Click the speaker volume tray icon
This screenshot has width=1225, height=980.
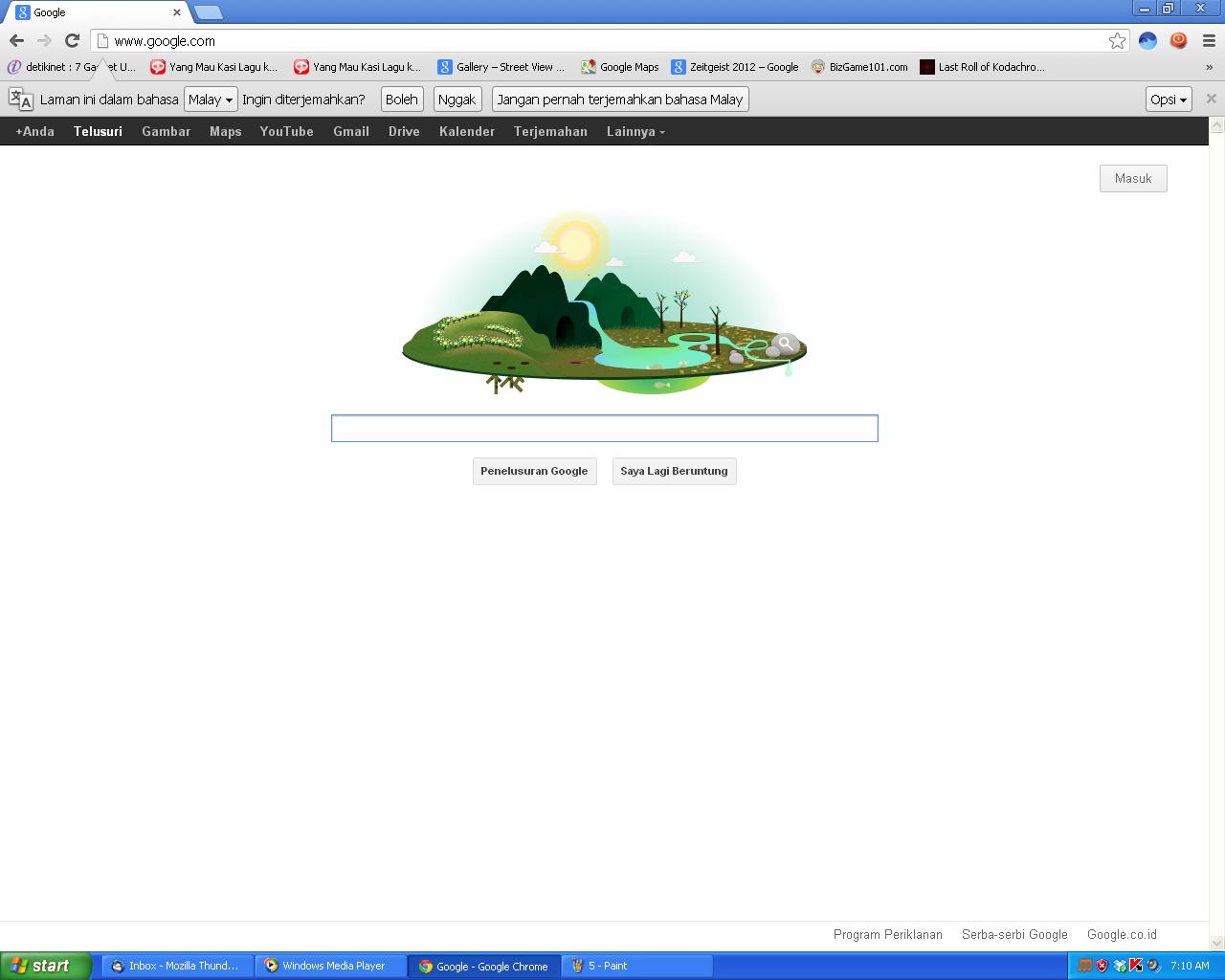click(1153, 966)
